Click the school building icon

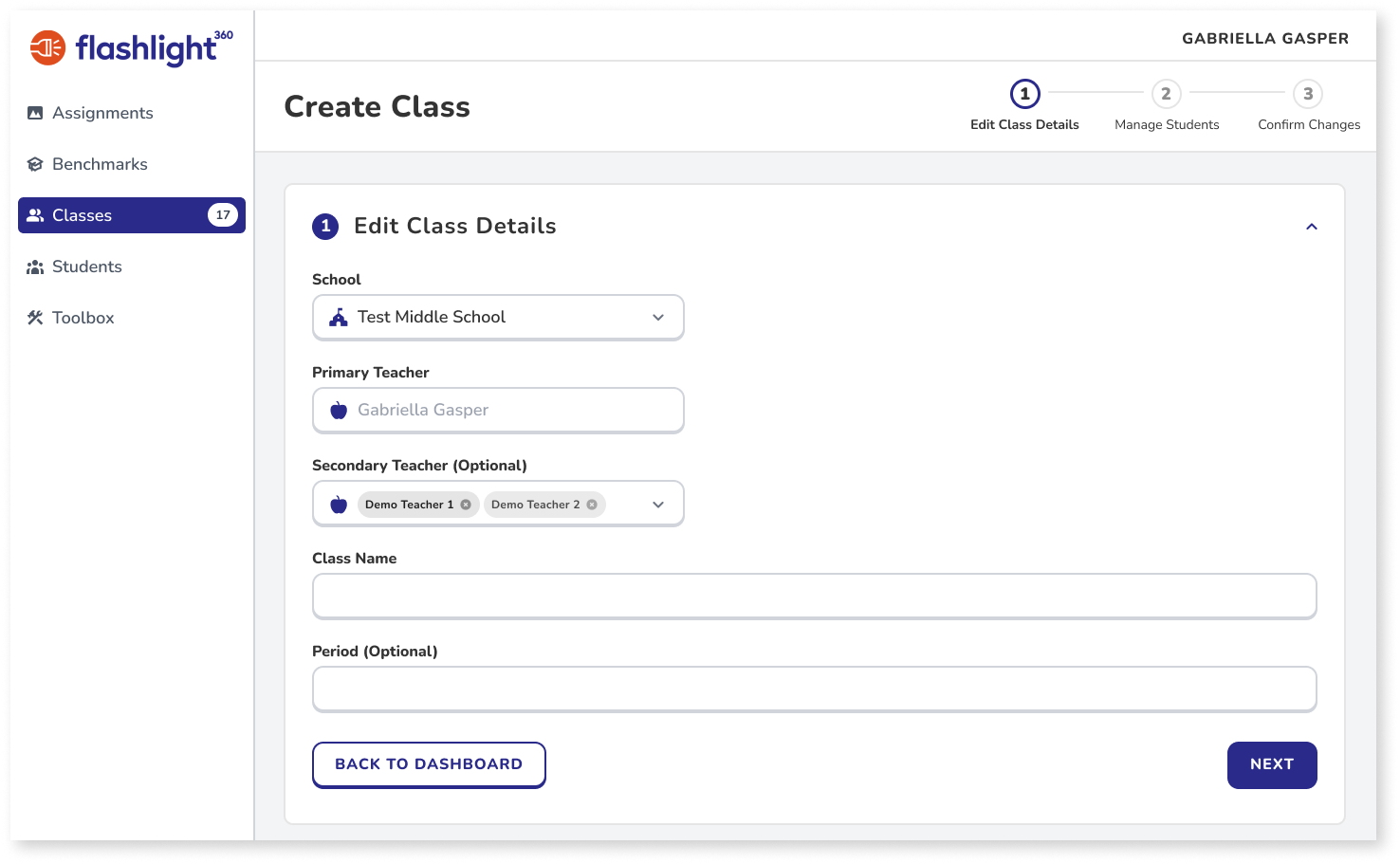[339, 318]
